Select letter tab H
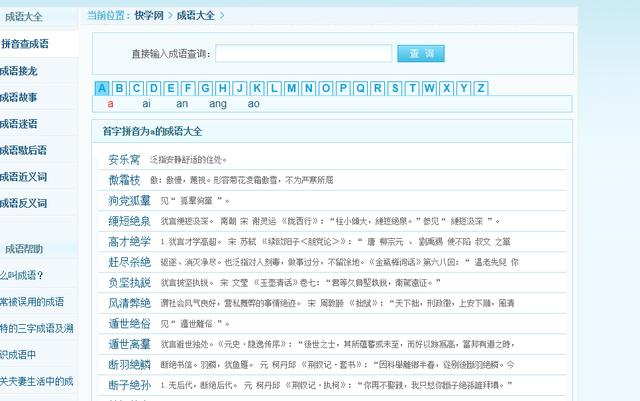Screen dimensions: 640x401 click(x=222, y=88)
